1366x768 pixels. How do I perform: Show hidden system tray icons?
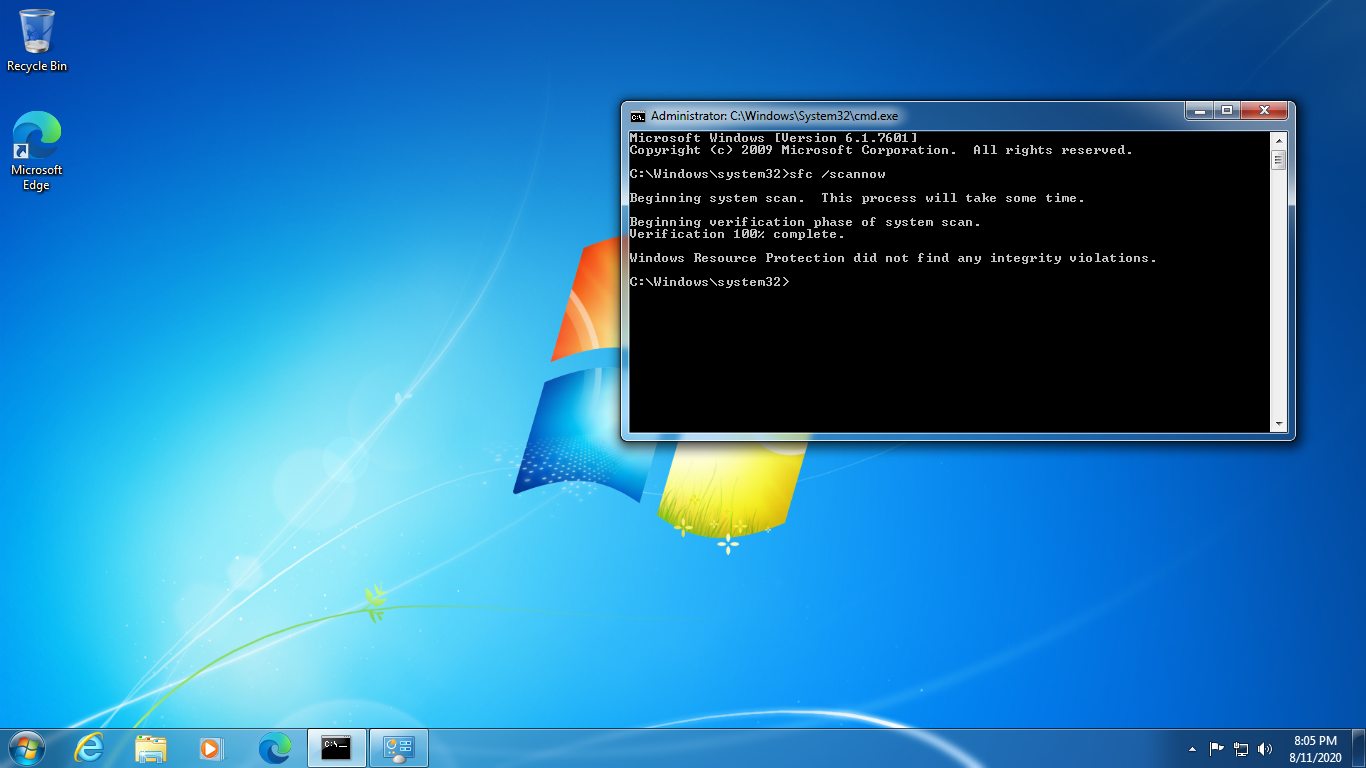1192,748
